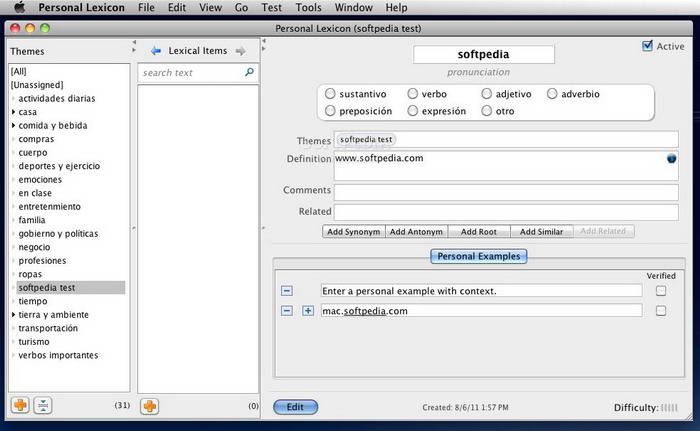Click the Comments field
The height and width of the screenshot is (431, 700).
[x=506, y=192]
